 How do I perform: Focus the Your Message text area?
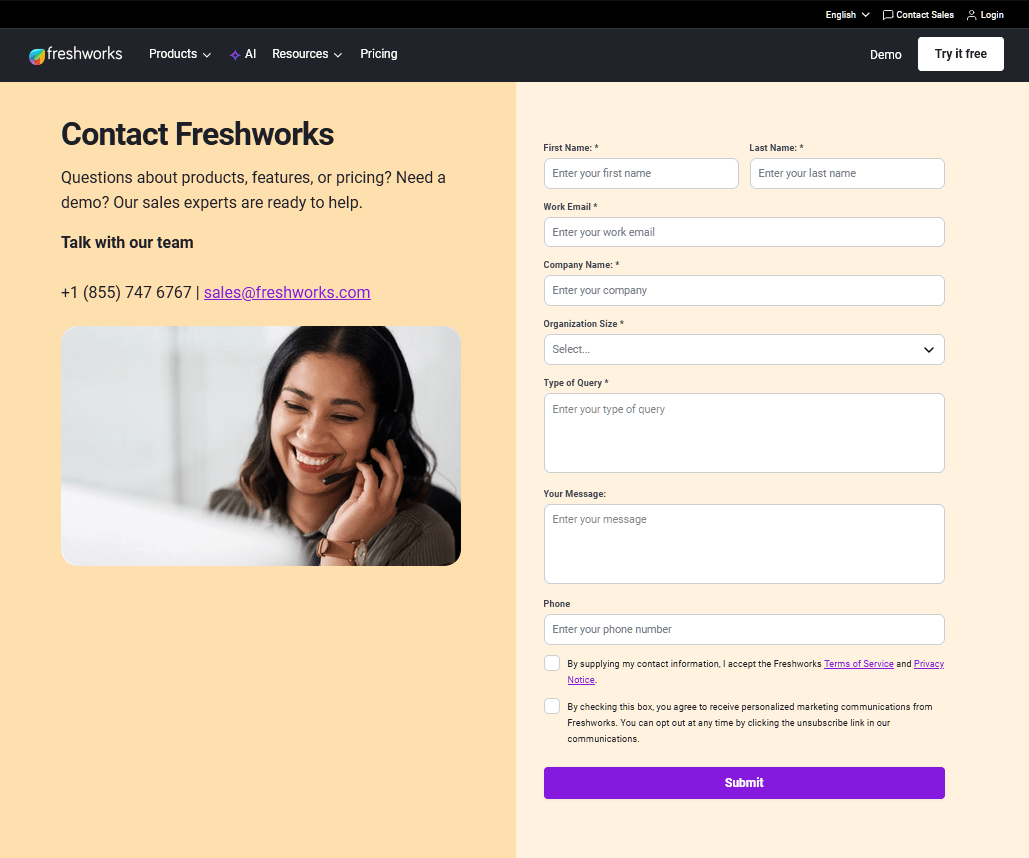point(744,544)
